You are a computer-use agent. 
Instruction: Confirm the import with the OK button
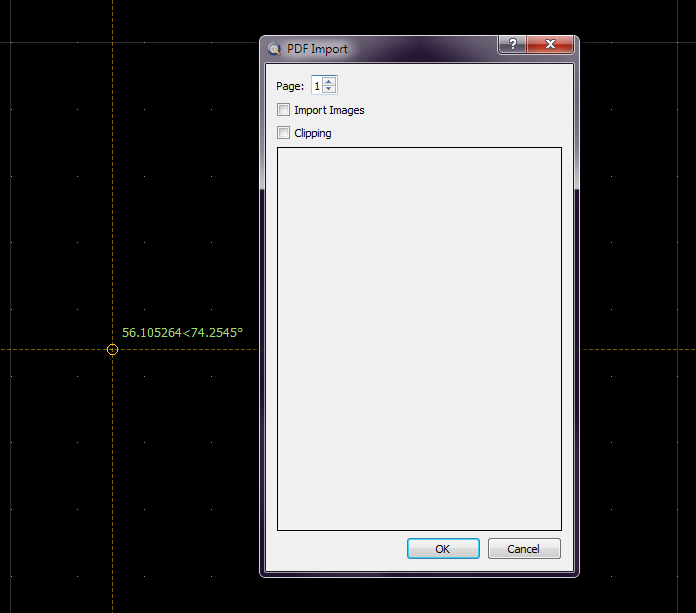[443, 549]
